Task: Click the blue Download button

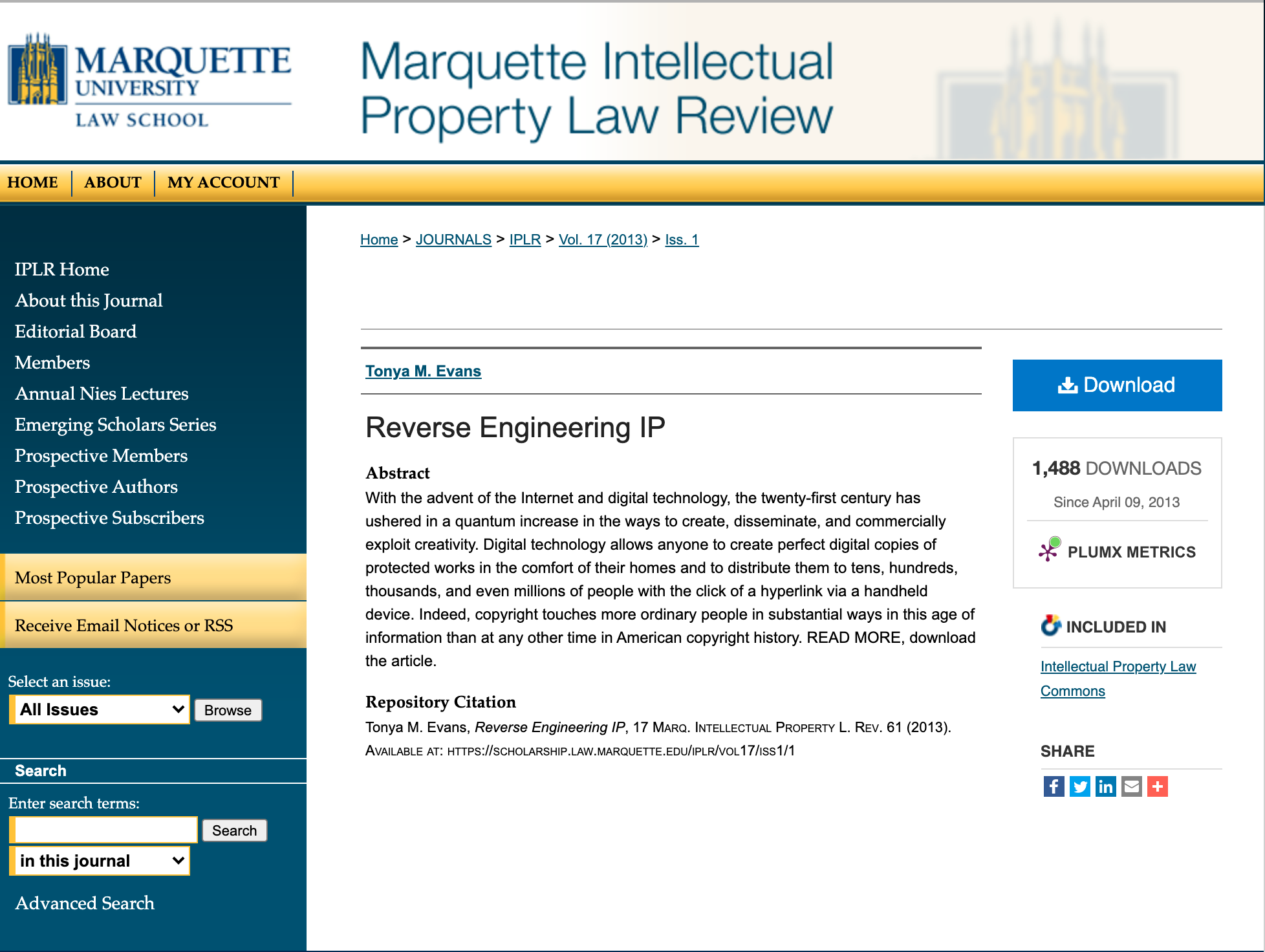Action: (x=1117, y=385)
